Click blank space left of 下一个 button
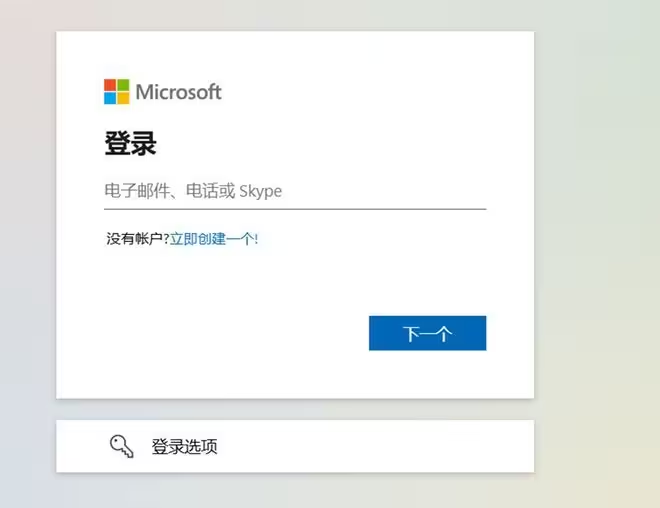This screenshot has width=660, height=508. [x=236, y=333]
